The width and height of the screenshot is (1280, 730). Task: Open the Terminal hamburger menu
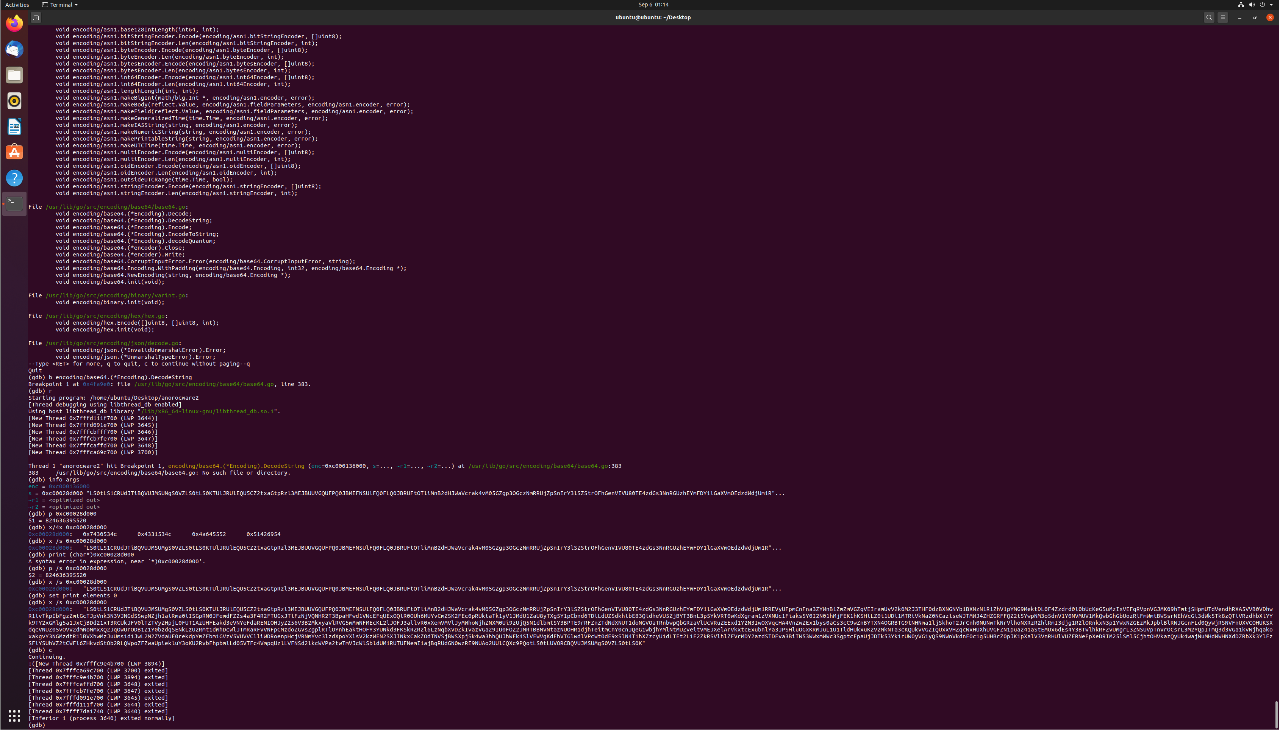tap(1223, 17)
